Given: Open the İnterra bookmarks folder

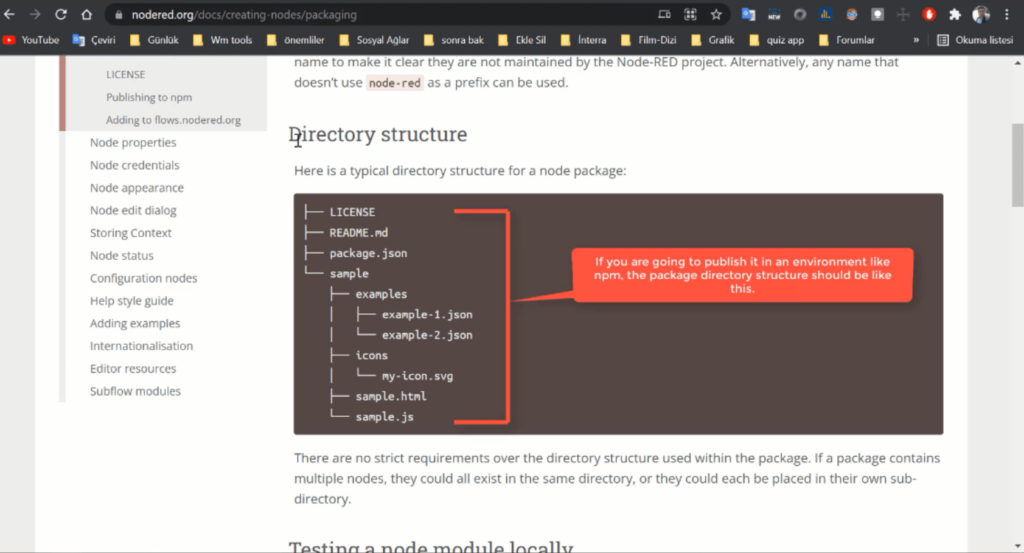Looking at the screenshot, I should tap(583, 40).
